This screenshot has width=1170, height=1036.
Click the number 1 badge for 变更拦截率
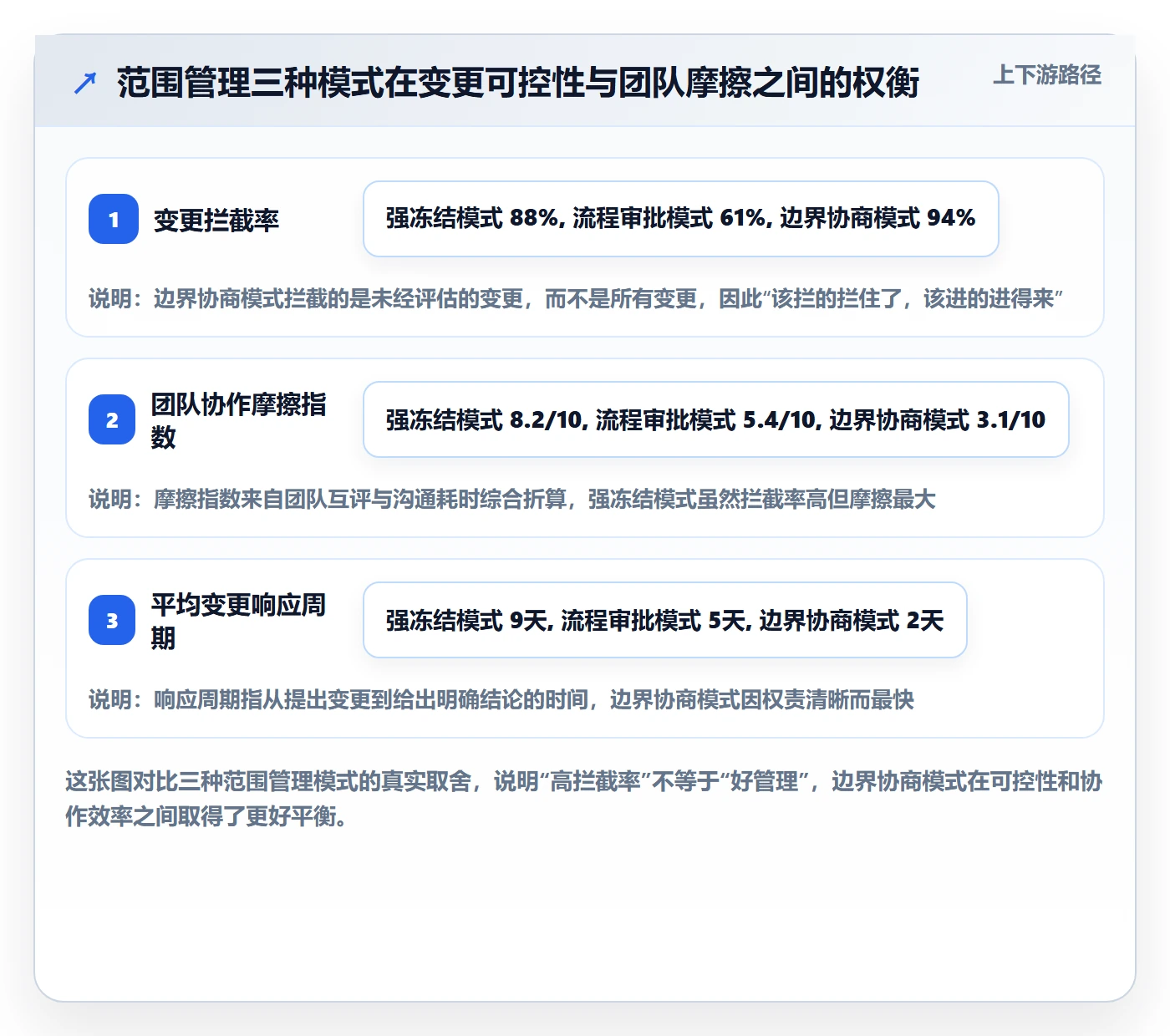(114, 219)
